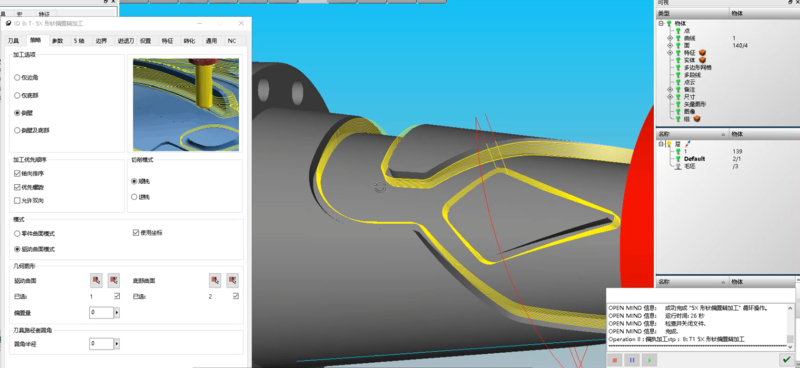This screenshot has width=800, height=368.
Task: Click the 圆角半径 value field
Action: tap(101, 344)
